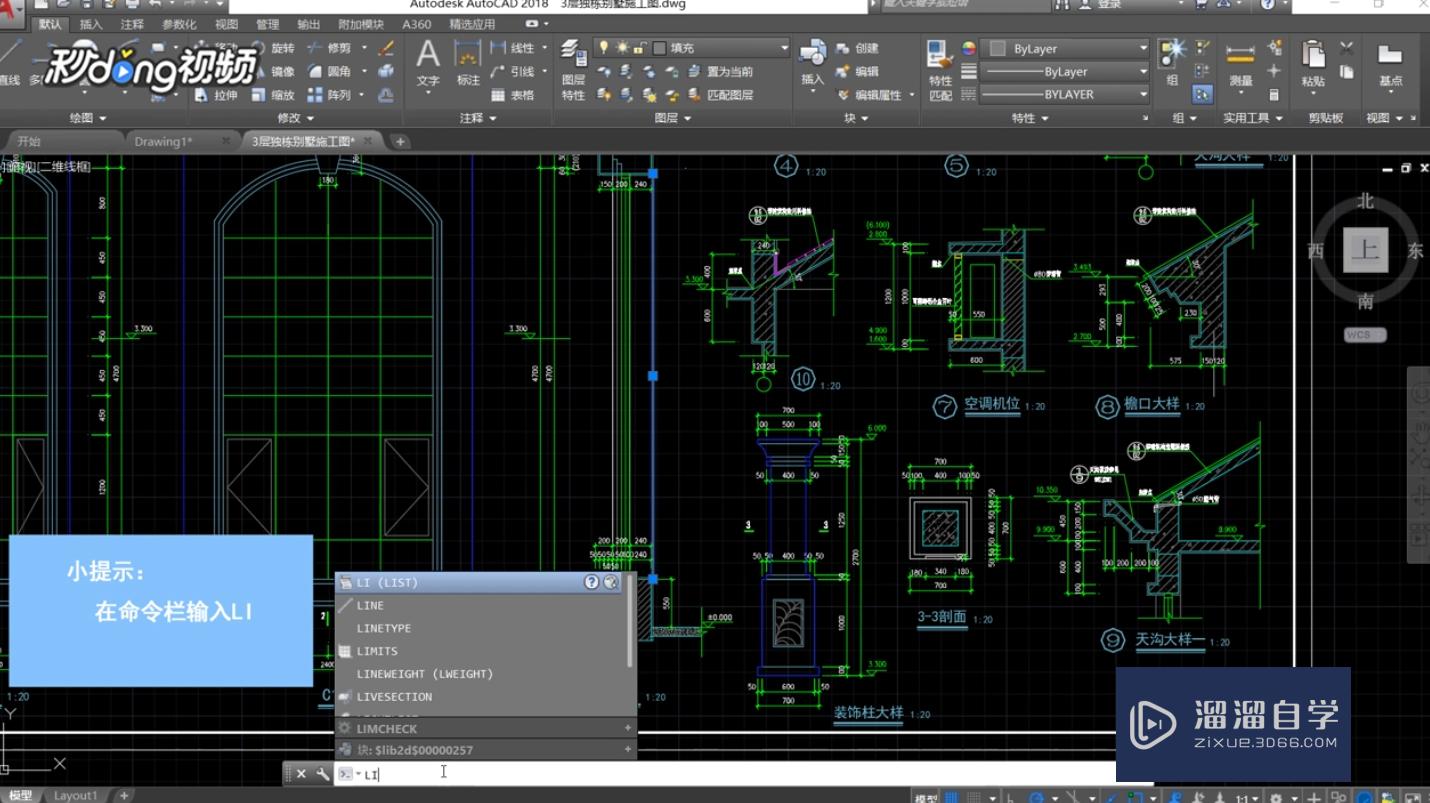Click help icon in LI (LIST) suggestion
The image size is (1430, 803).
point(592,582)
